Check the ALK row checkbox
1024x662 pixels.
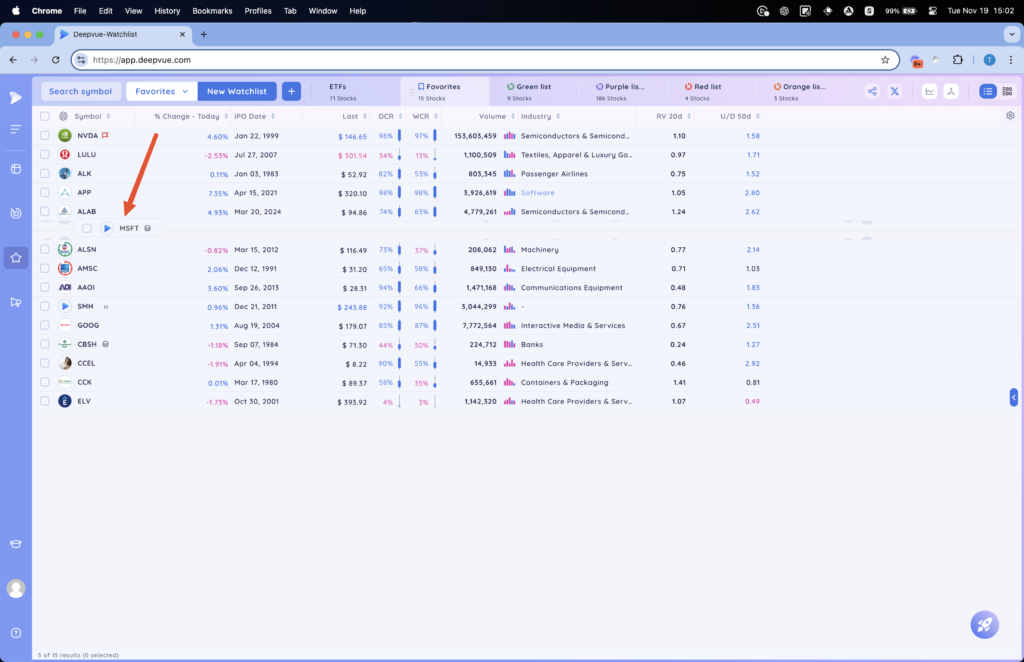tap(44, 174)
